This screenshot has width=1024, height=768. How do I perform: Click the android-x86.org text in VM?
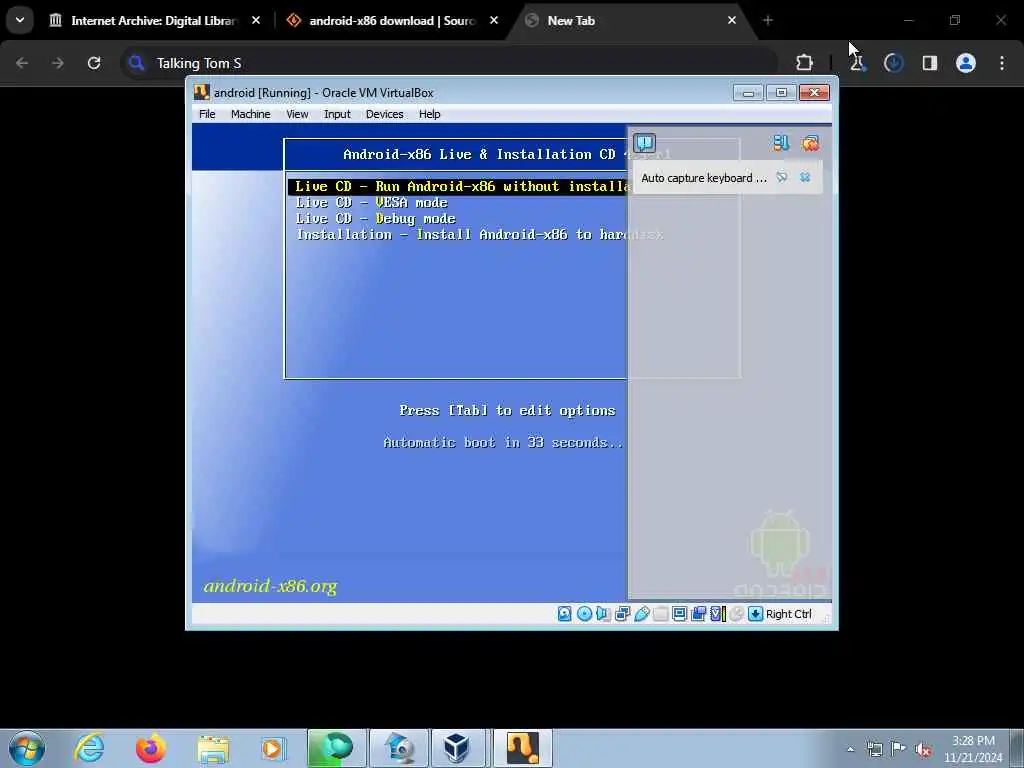point(270,586)
